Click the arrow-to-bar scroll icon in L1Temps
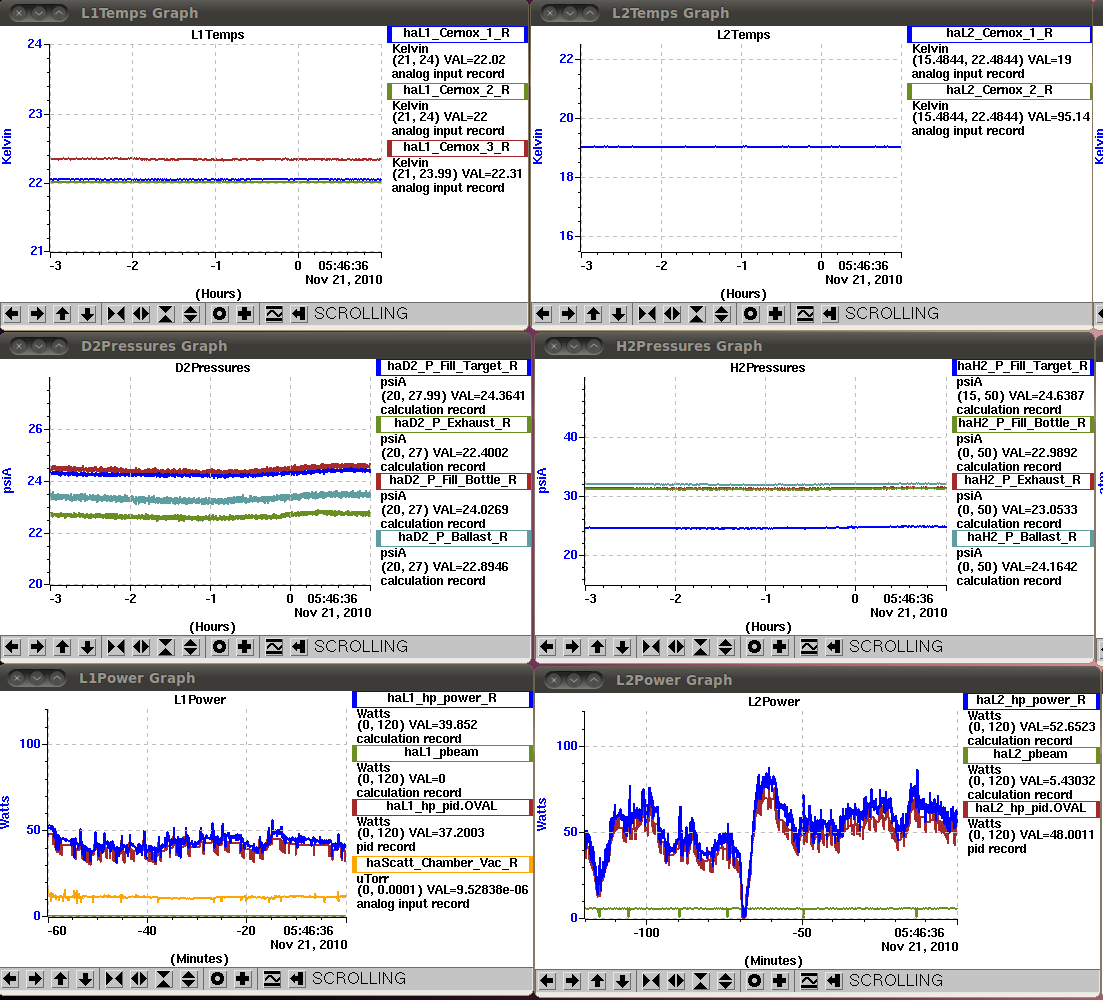The width and height of the screenshot is (1103, 1000). pyautogui.click(x=299, y=314)
